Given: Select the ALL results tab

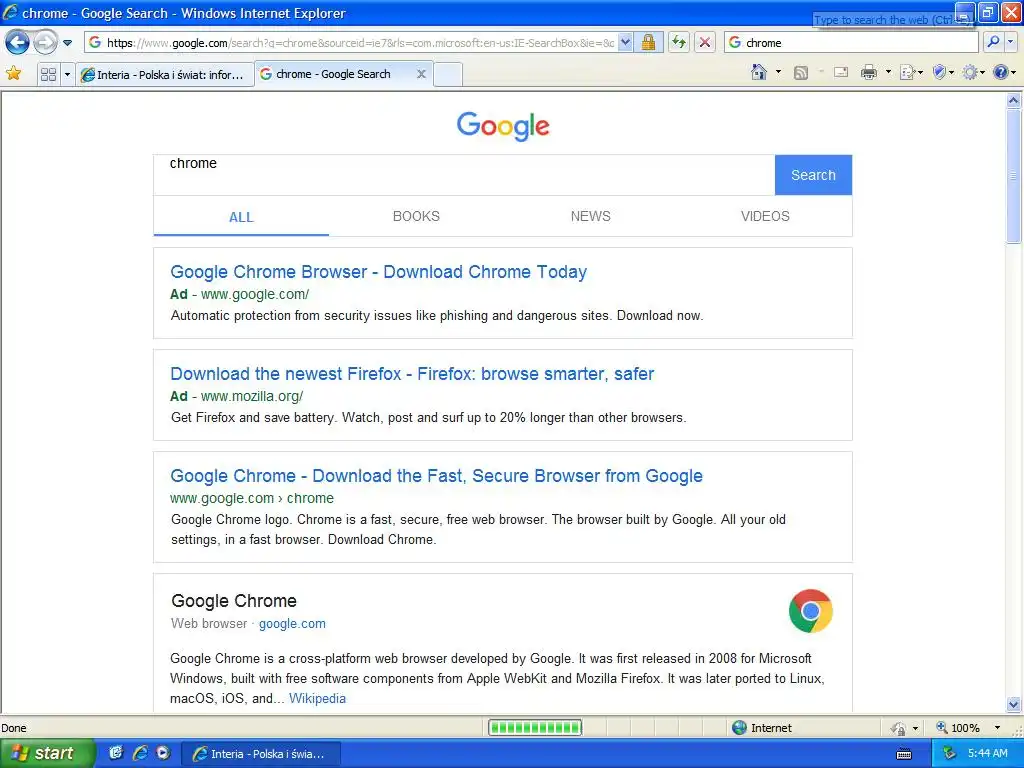Looking at the screenshot, I should pyautogui.click(x=241, y=217).
